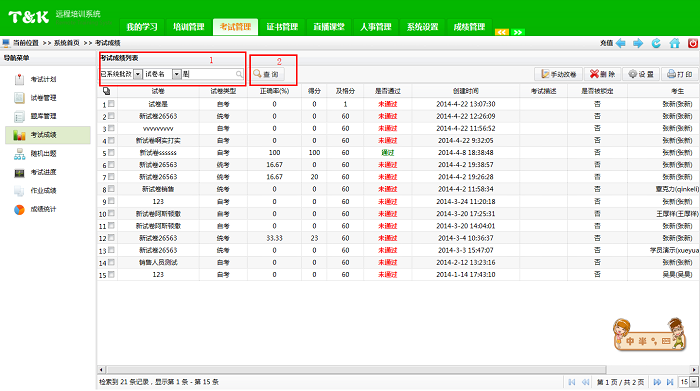Open the 试卷名 search-field dropdown

pyautogui.click(x=177, y=74)
